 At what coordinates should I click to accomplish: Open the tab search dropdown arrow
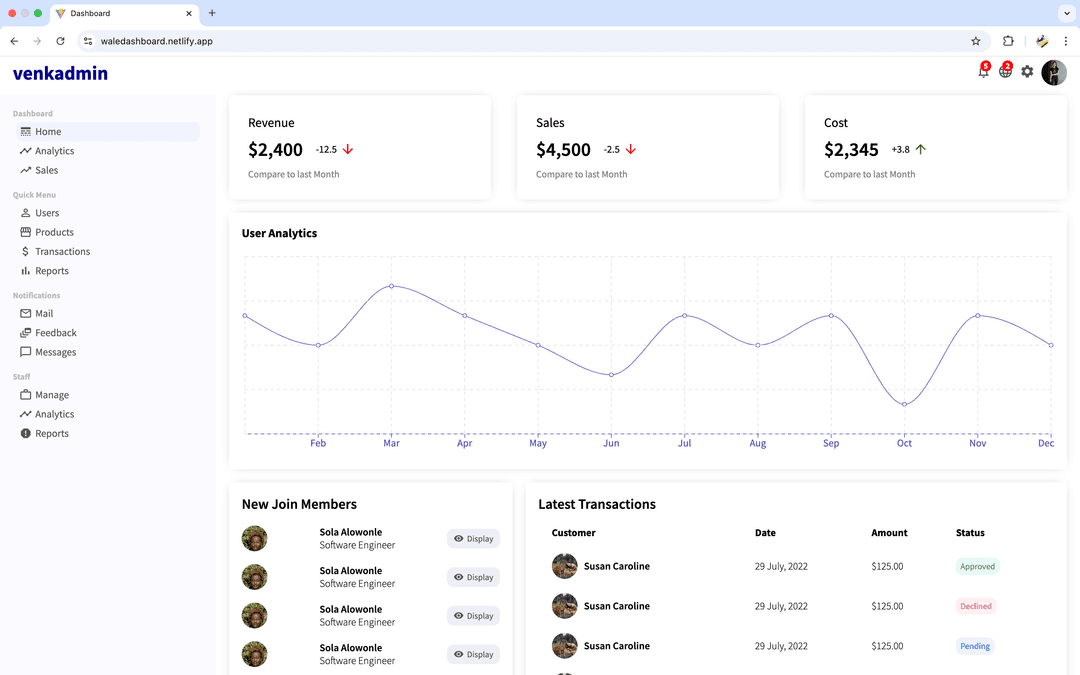coord(1065,13)
